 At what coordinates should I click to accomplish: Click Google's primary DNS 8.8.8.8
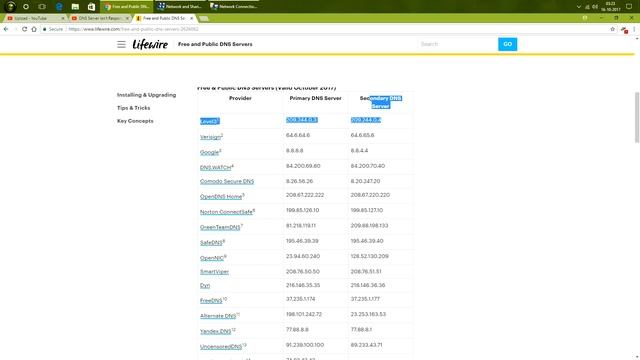coord(294,151)
